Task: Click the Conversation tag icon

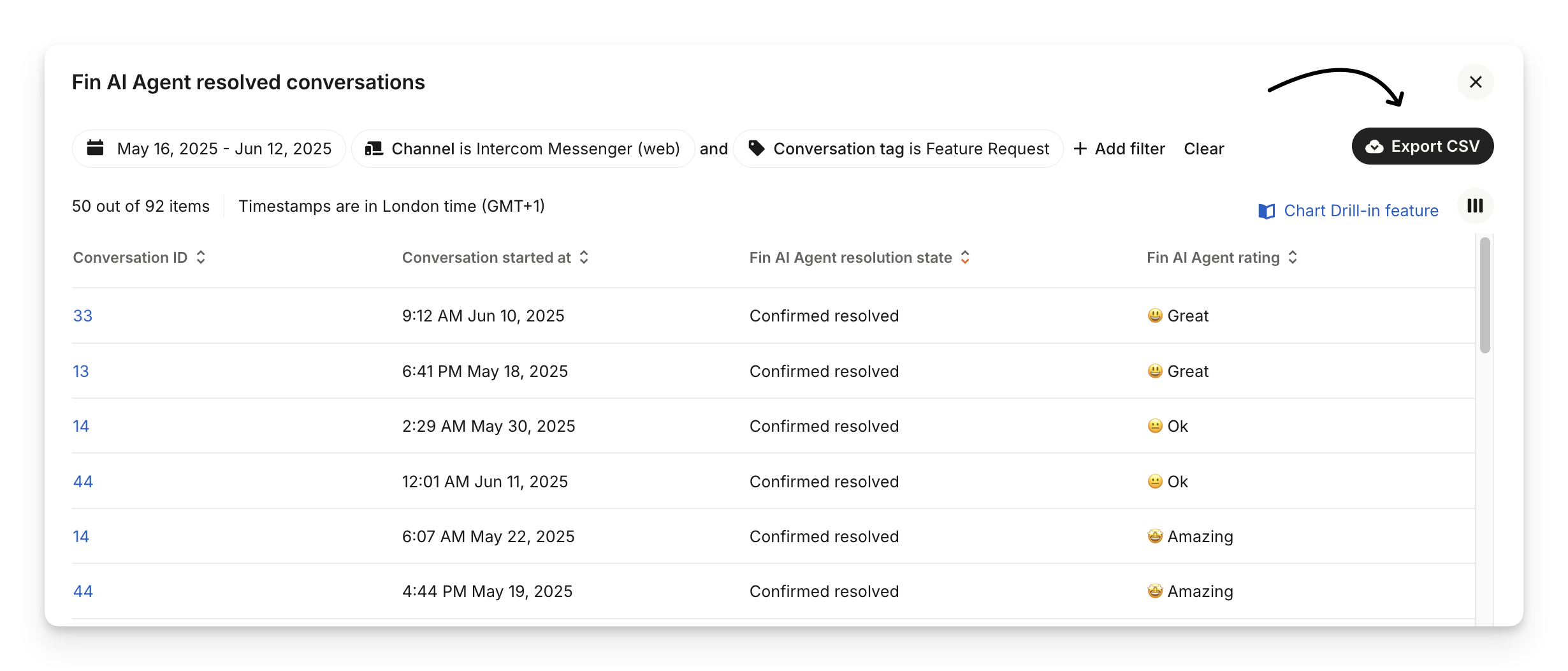Action: pyautogui.click(x=757, y=149)
